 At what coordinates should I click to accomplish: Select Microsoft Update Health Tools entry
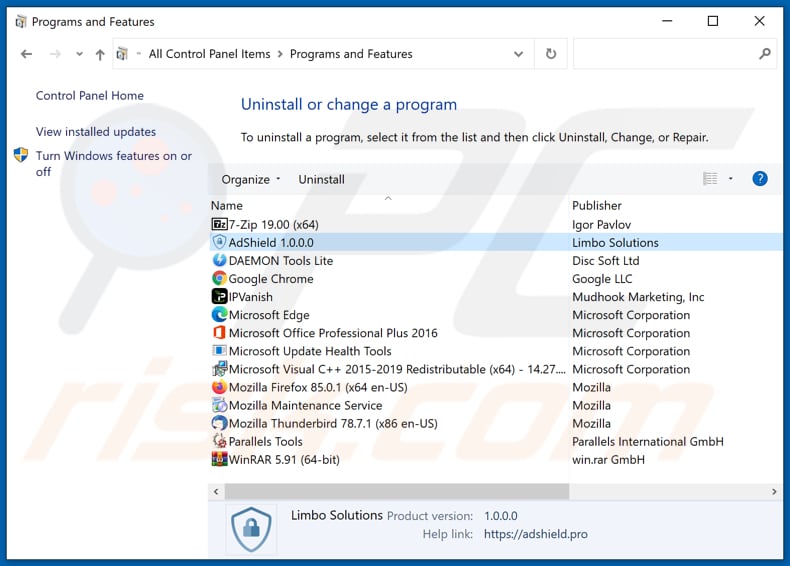click(496, 351)
